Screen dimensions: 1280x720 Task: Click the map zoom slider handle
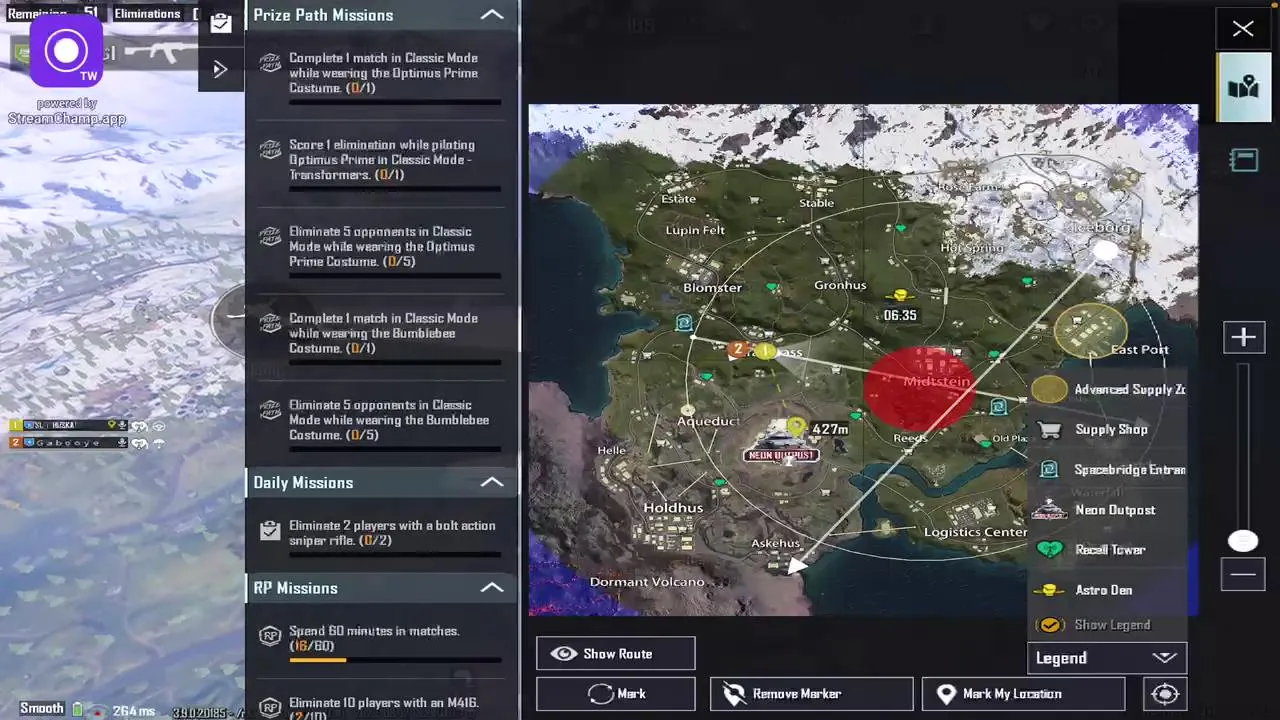(x=1243, y=541)
